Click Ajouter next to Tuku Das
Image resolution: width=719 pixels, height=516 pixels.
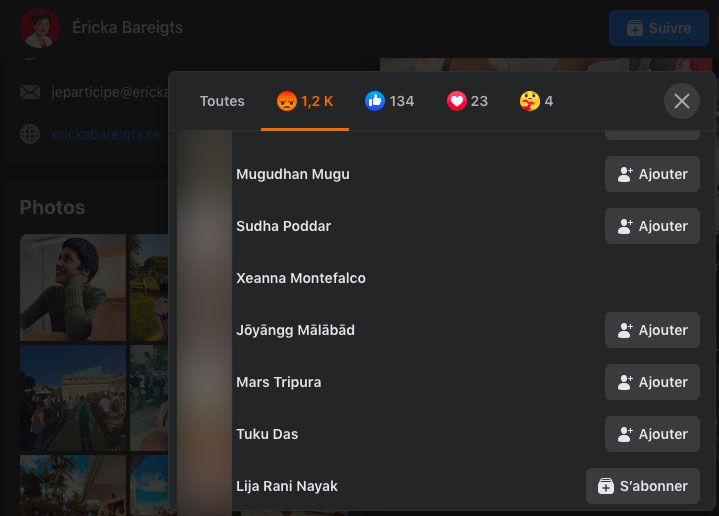(x=652, y=434)
